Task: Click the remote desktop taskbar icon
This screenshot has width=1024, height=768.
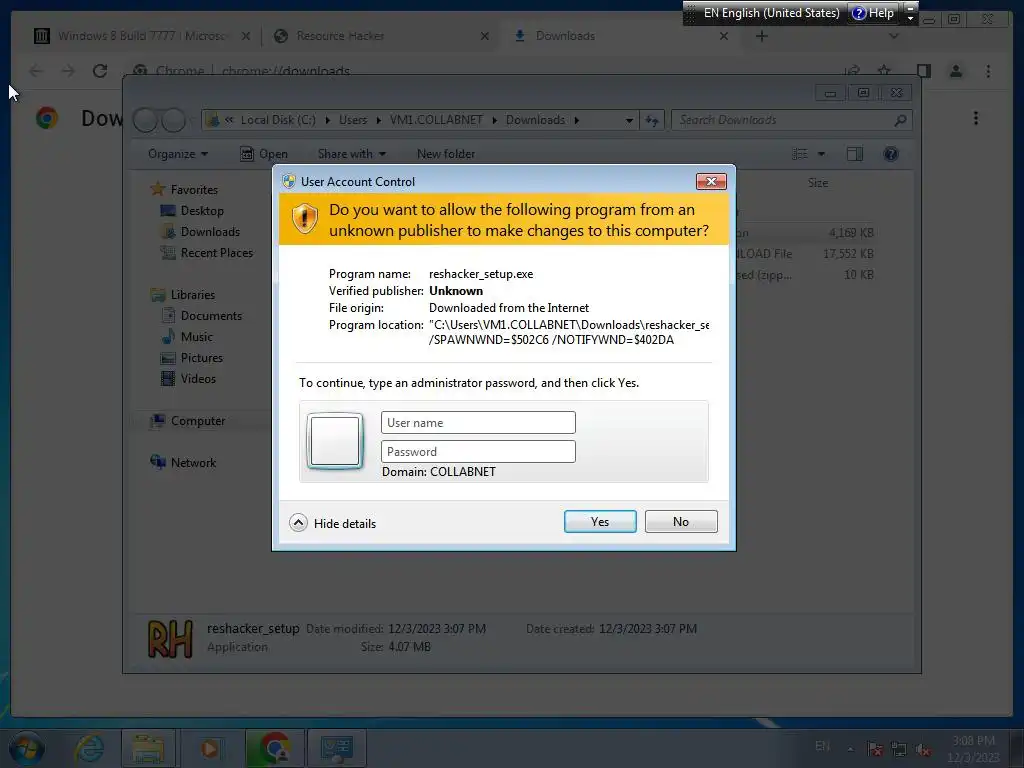Action: point(337,748)
